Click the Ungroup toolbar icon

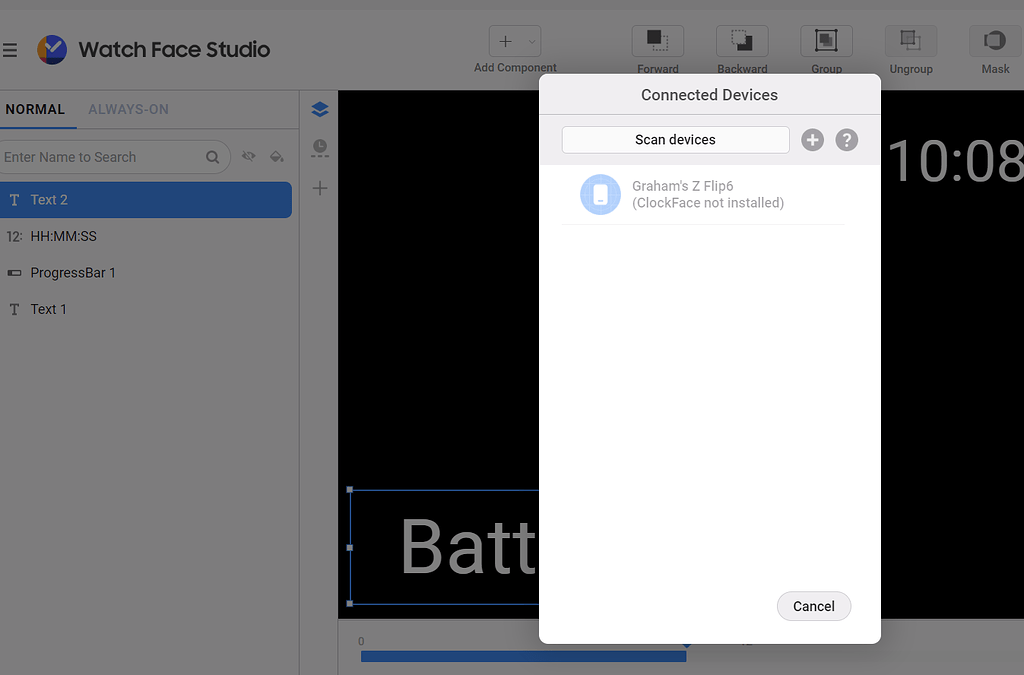pos(910,41)
